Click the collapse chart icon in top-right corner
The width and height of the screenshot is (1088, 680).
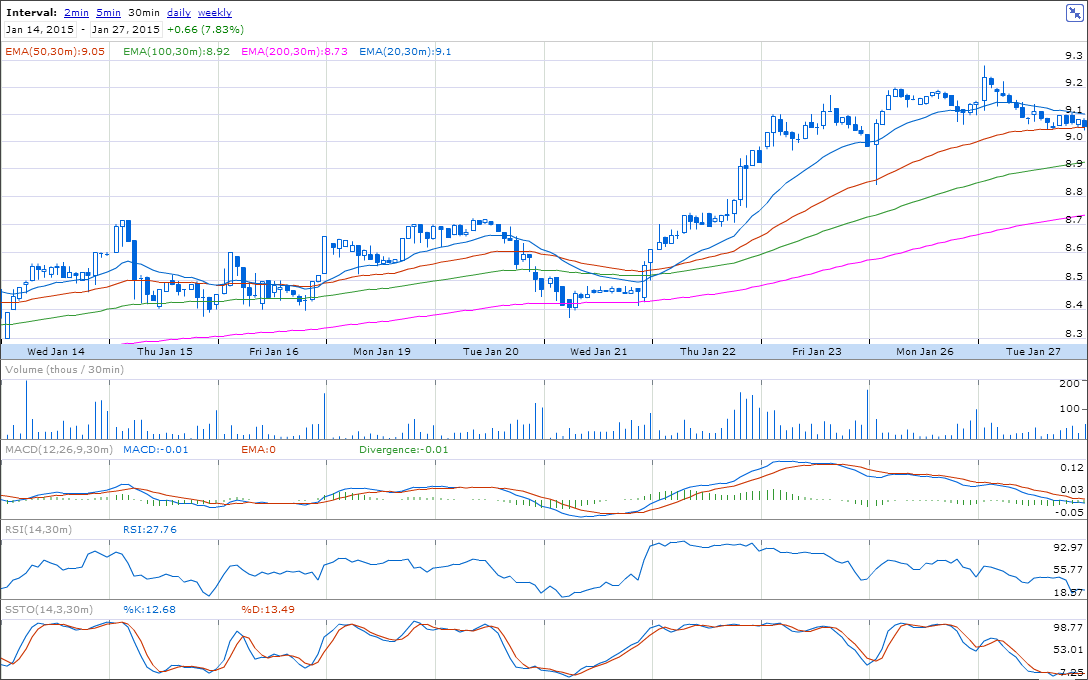[1072, 13]
